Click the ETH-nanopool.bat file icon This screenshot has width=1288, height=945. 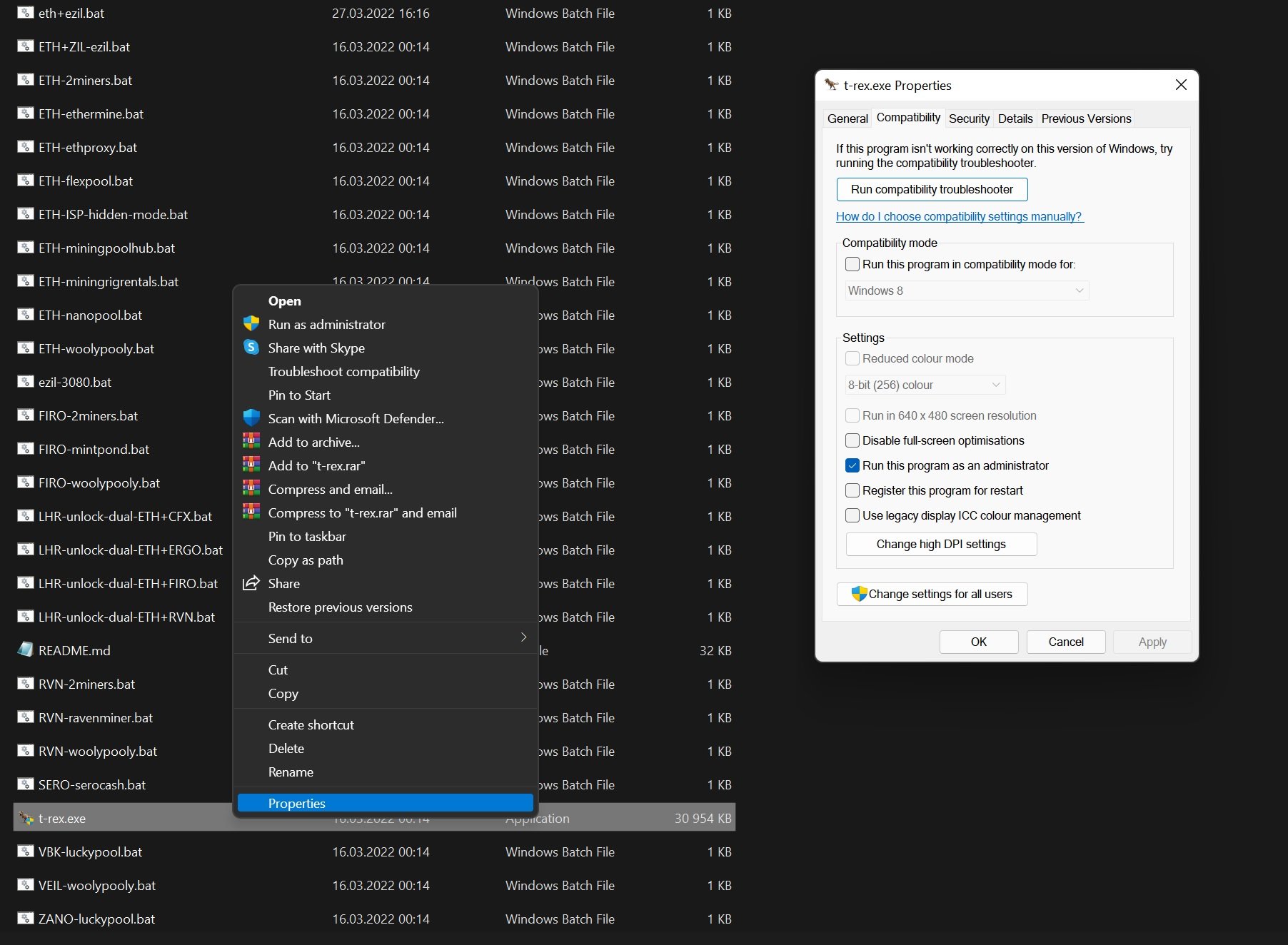pyautogui.click(x=26, y=315)
